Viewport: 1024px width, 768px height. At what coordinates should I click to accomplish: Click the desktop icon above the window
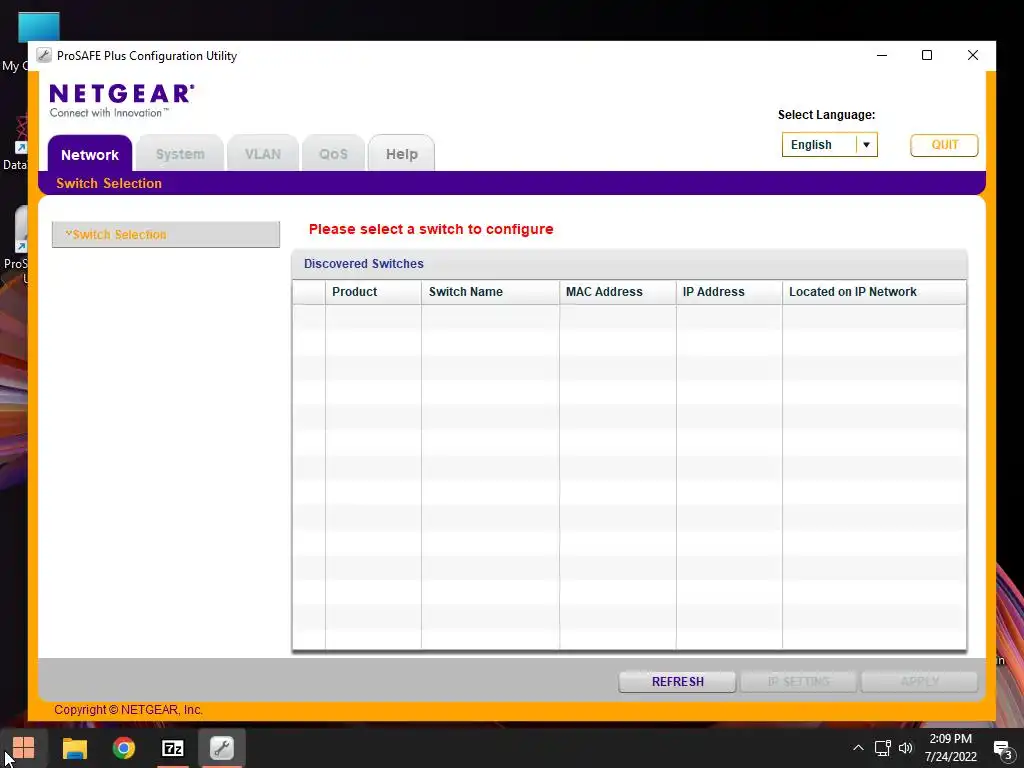[x=39, y=27]
